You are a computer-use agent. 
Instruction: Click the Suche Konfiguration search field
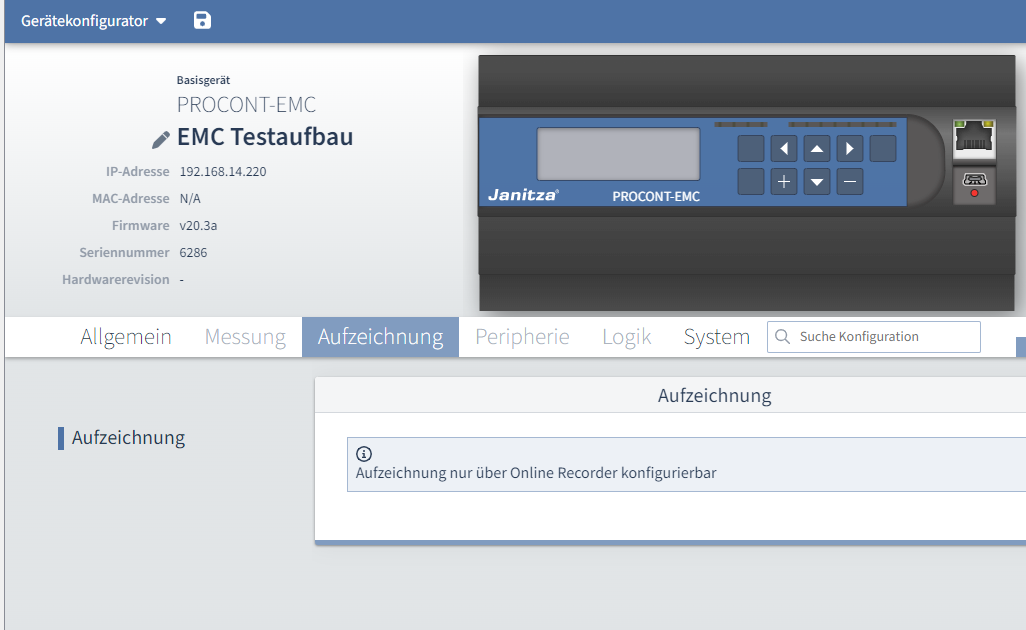point(874,337)
